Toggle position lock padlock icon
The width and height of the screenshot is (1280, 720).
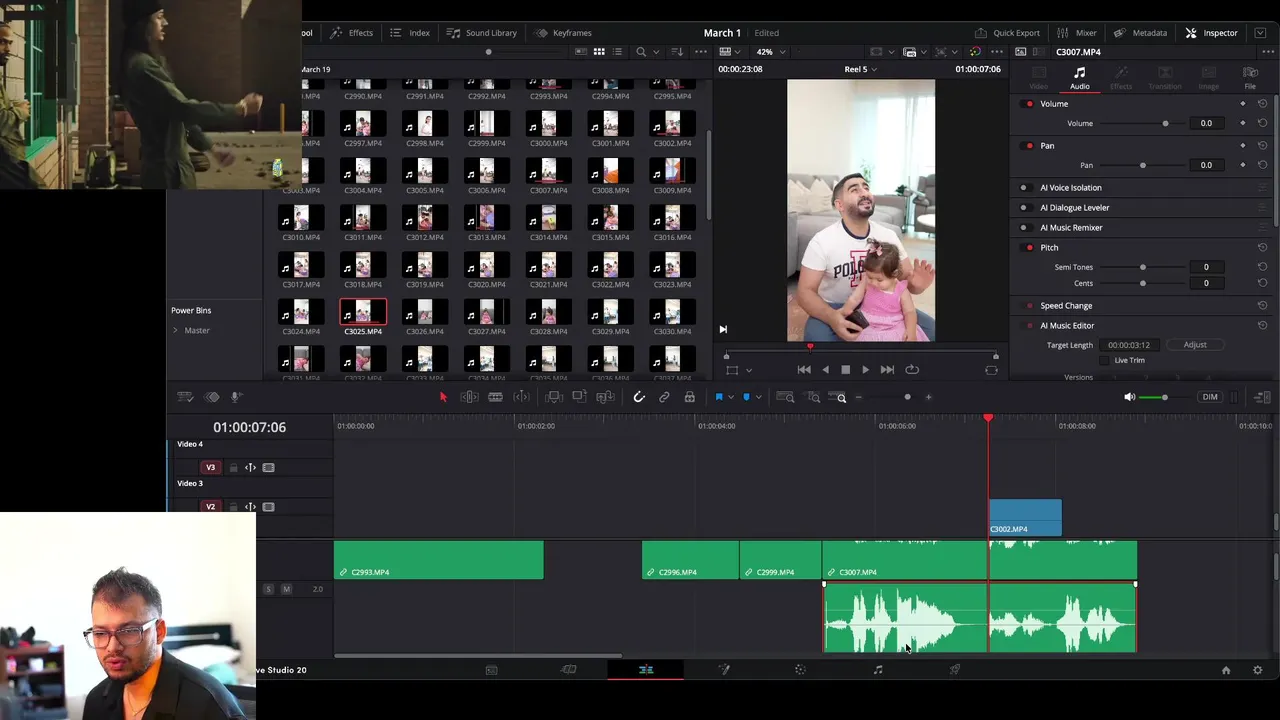click(689, 397)
